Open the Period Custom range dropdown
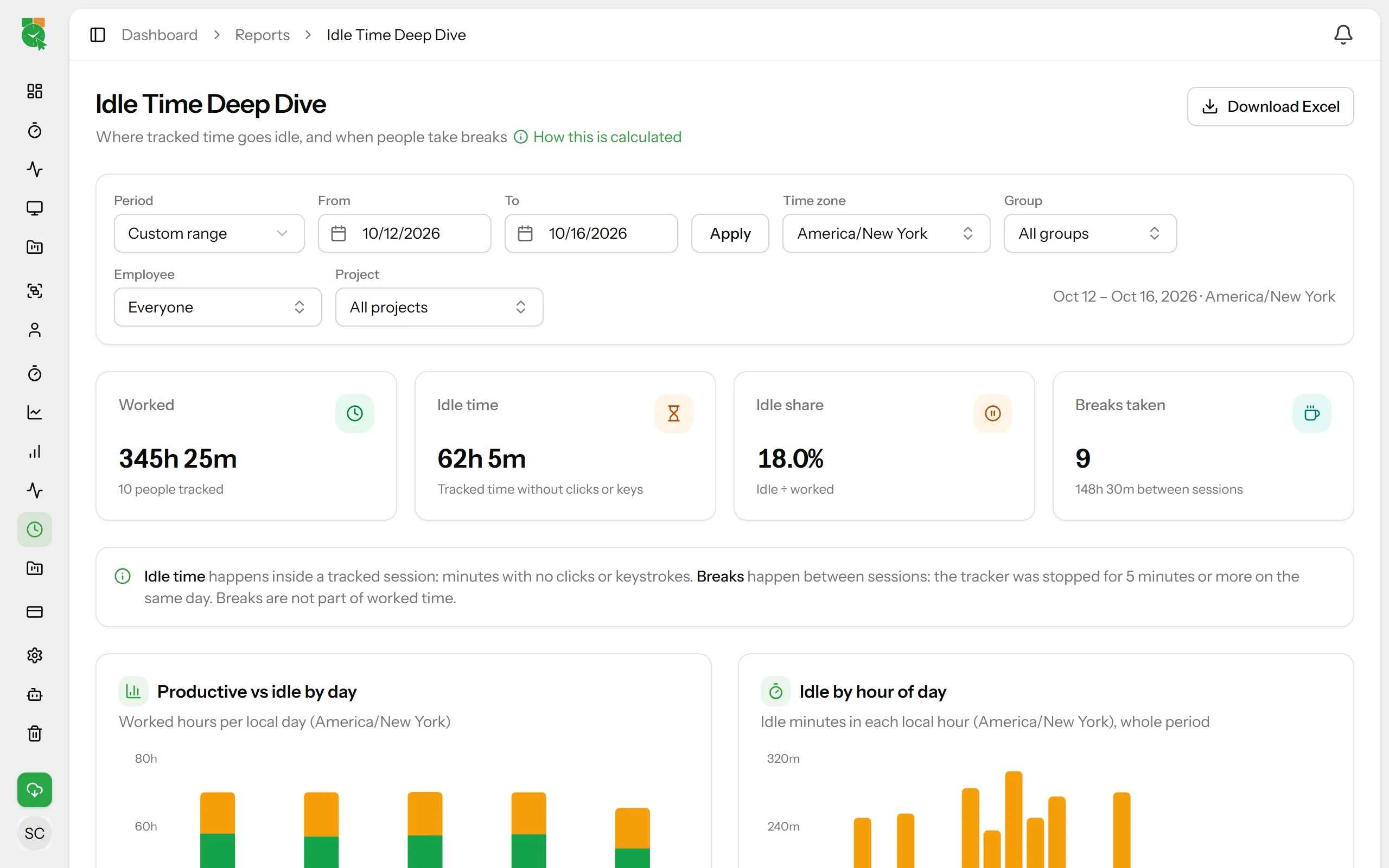The image size is (1389, 868). [x=209, y=234]
